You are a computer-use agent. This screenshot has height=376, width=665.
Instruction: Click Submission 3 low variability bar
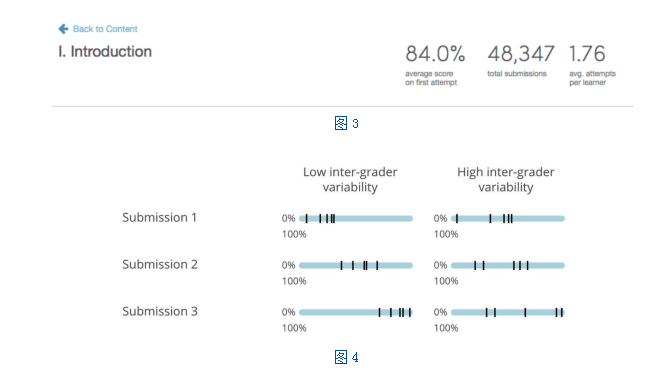click(x=356, y=313)
